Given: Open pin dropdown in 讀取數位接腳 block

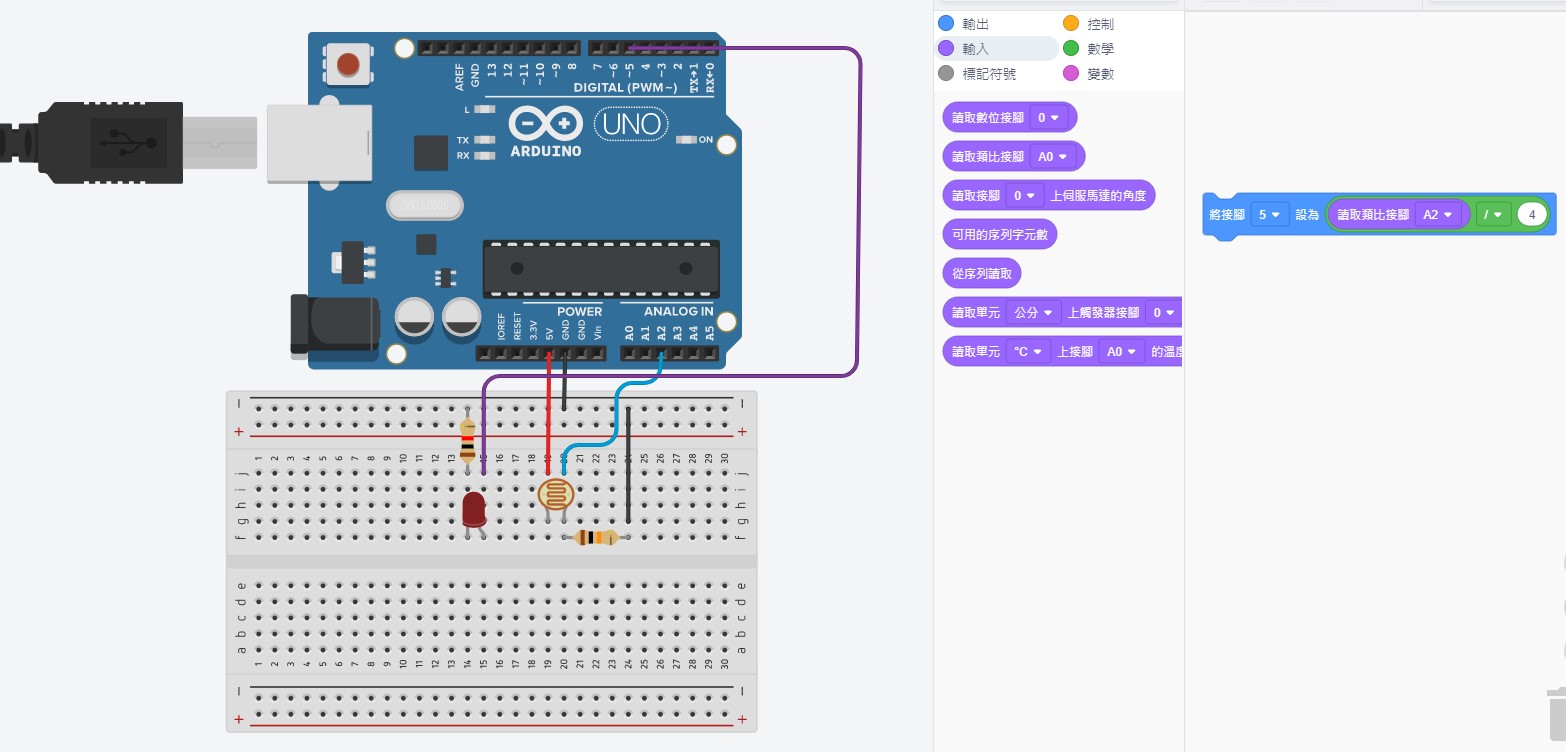Looking at the screenshot, I should click(x=1049, y=117).
